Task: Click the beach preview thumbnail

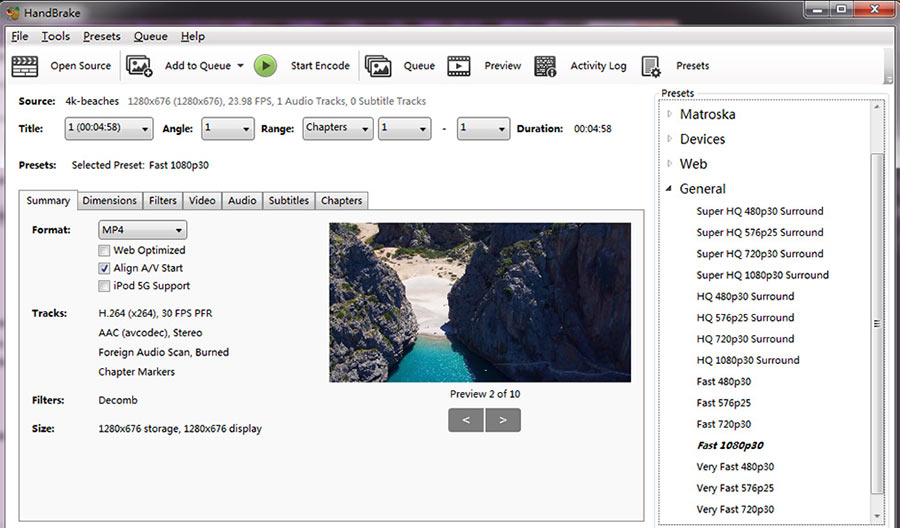Action: pyautogui.click(x=480, y=302)
